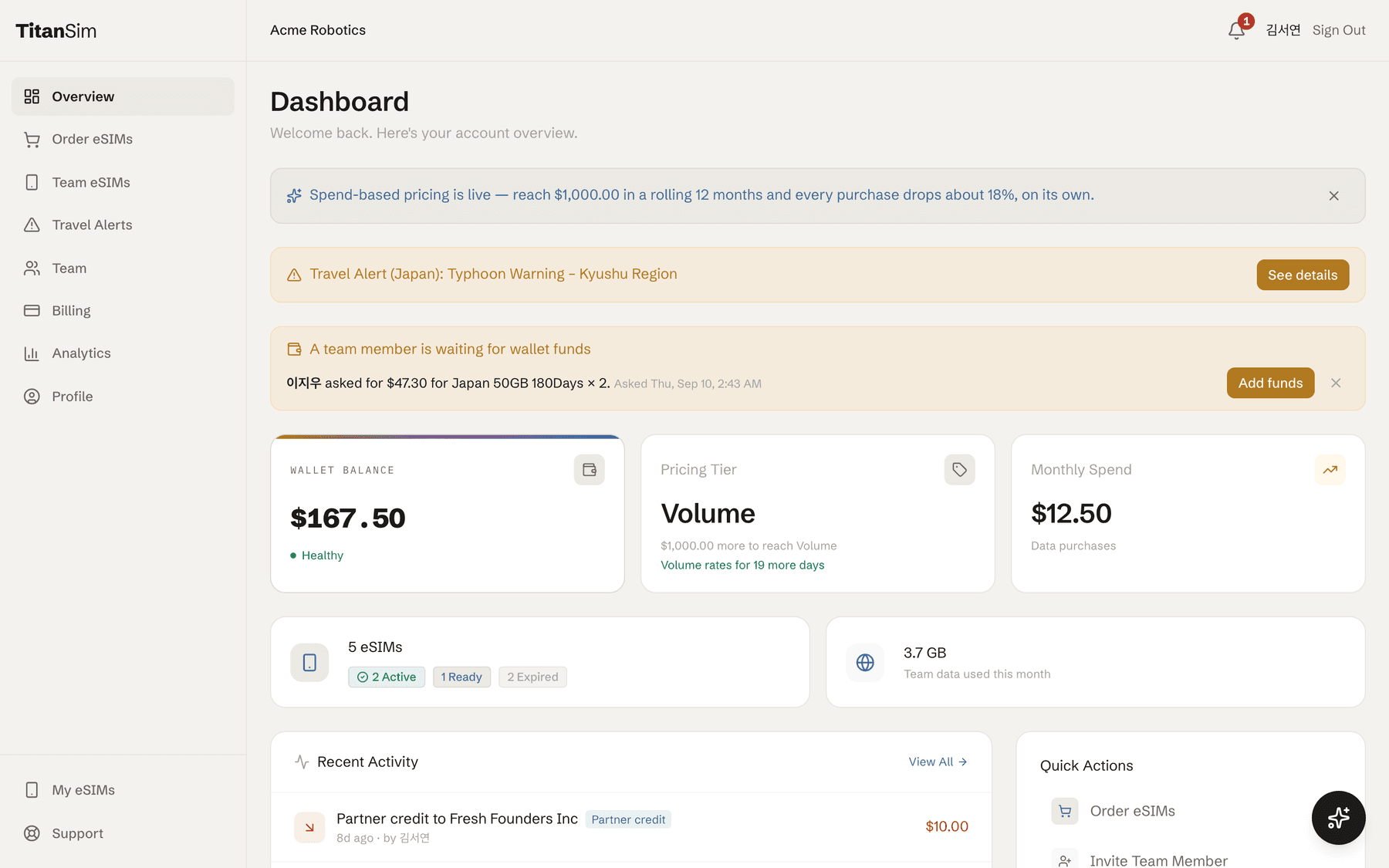This screenshot has height=868, width=1389.
Task: Click the My eSIMs phone icon
Action: pyautogui.click(x=32, y=790)
